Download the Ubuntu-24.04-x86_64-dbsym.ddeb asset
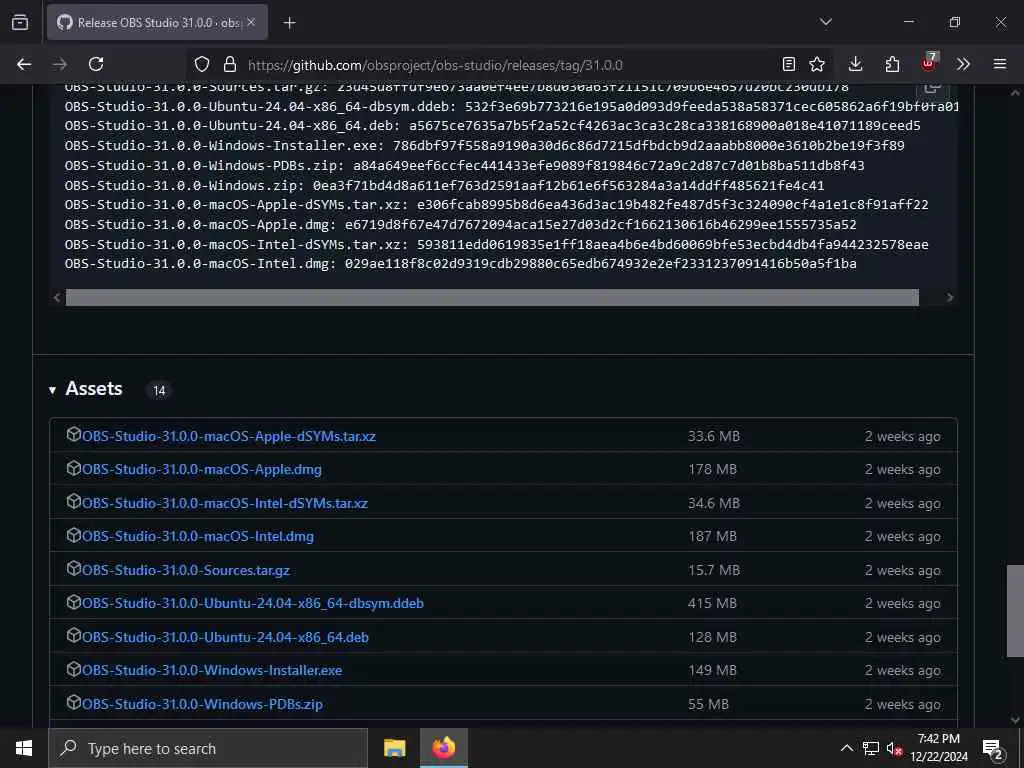This screenshot has height=768, width=1024. [253, 603]
